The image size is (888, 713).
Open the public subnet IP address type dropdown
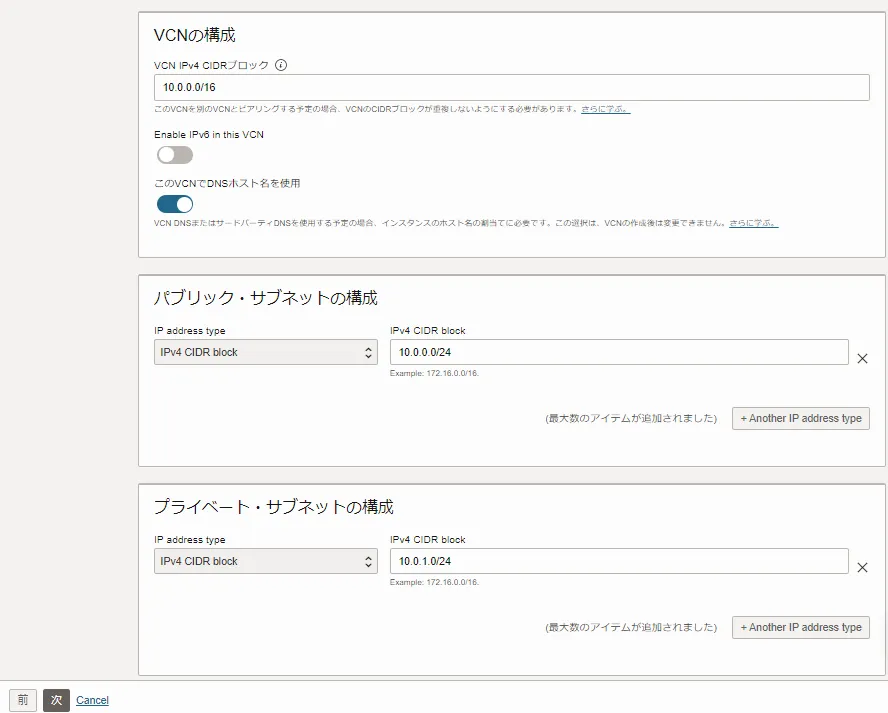pos(265,352)
